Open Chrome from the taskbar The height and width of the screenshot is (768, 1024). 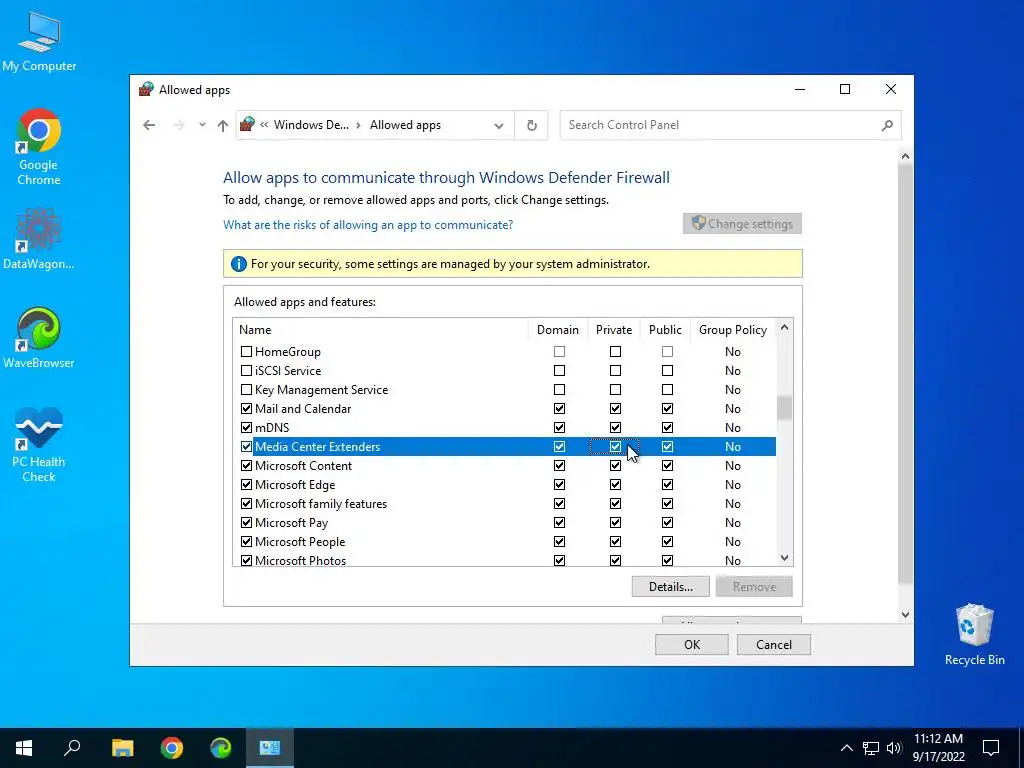pyautogui.click(x=172, y=748)
